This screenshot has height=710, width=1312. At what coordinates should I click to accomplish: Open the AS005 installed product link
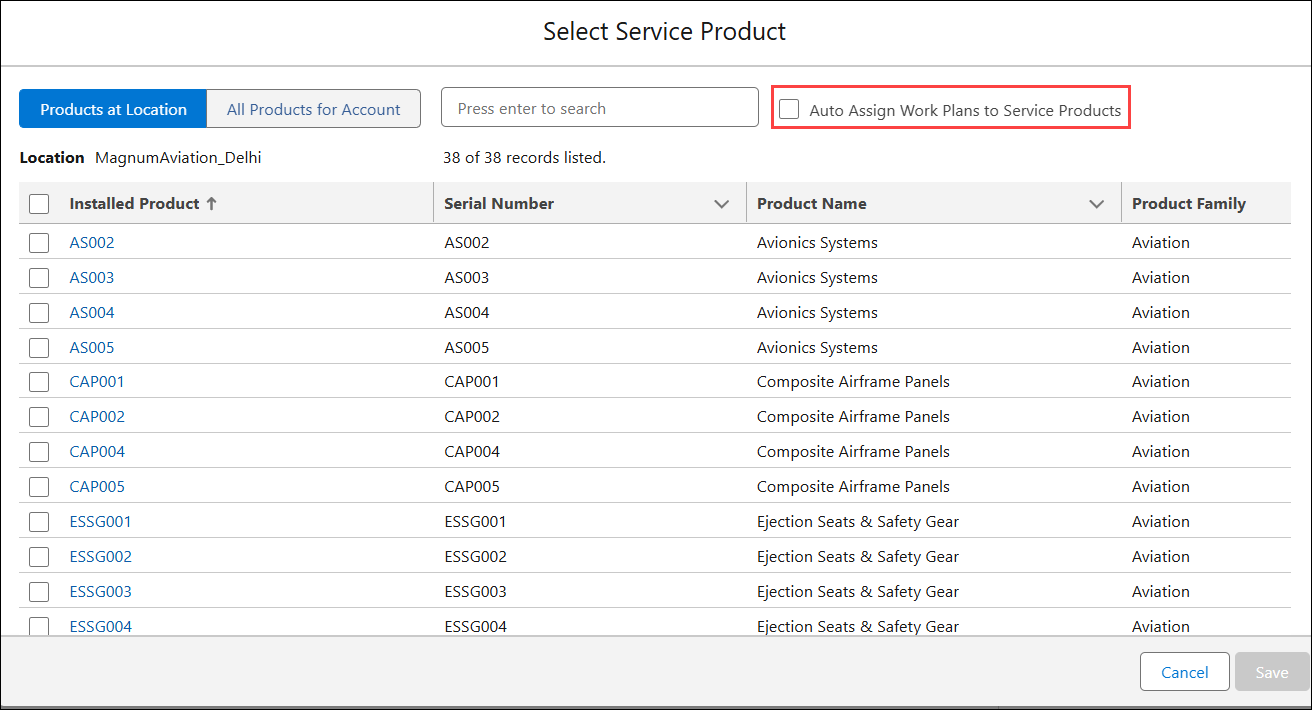click(x=92, y=347)
